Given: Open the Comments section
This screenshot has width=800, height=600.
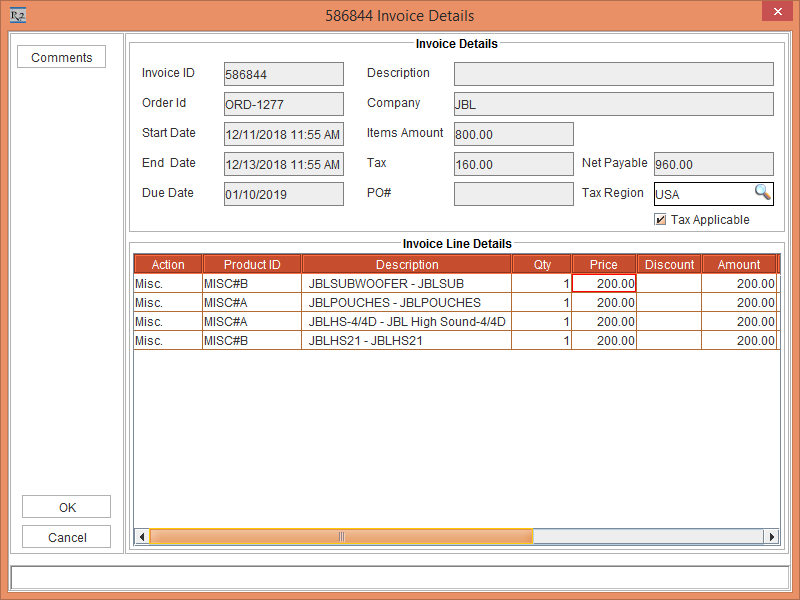Looking at the screenshot, I should tap(62, 58).
